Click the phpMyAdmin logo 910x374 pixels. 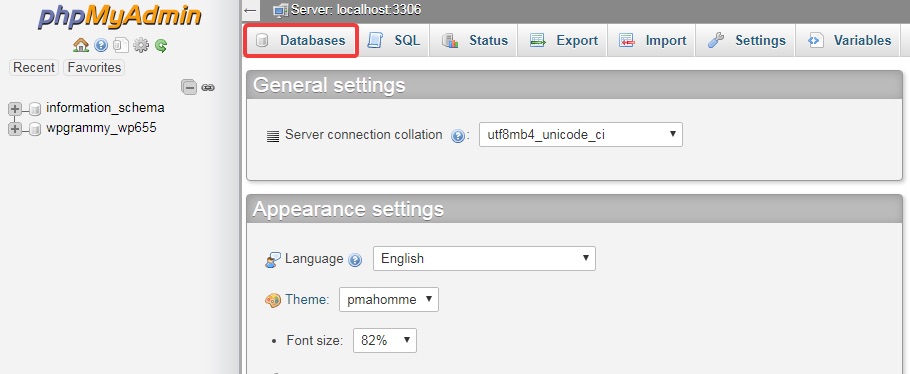[x=120, y=16]
